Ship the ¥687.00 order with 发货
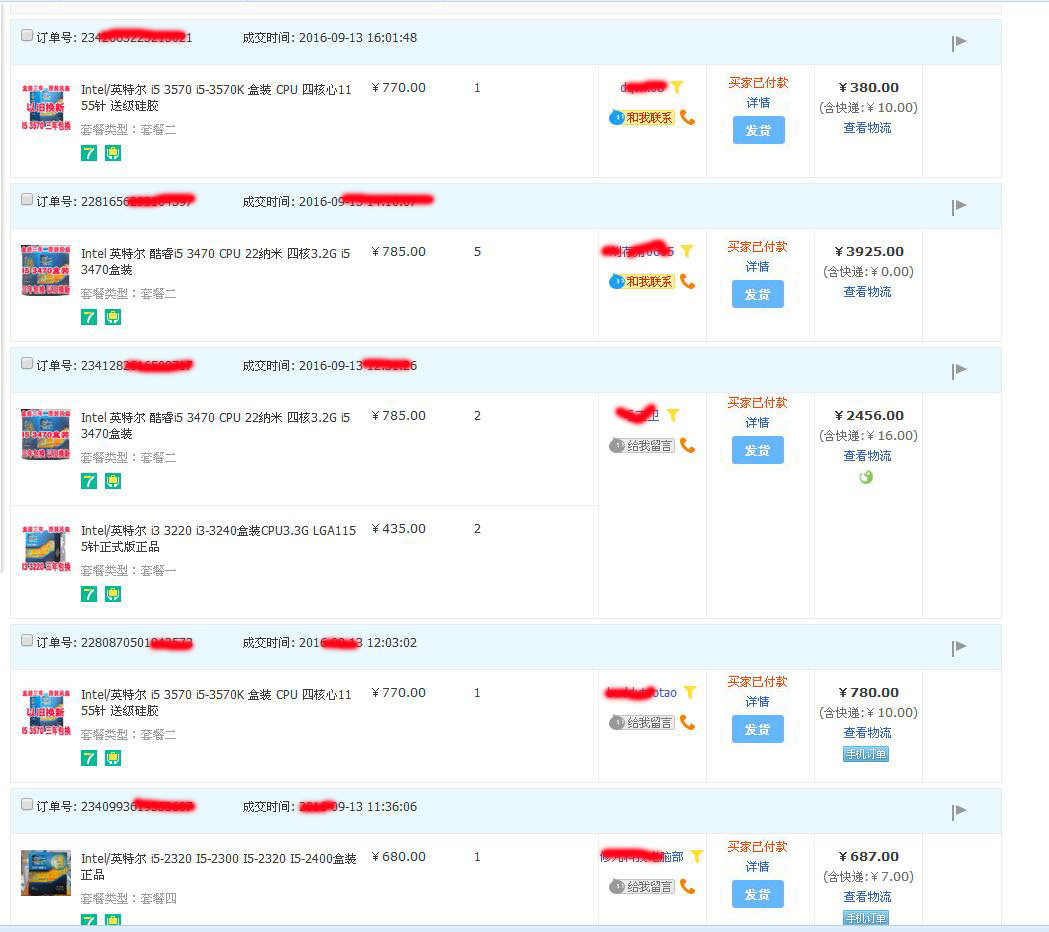Viewport: 1049px width, 932px height. (758, 895)
